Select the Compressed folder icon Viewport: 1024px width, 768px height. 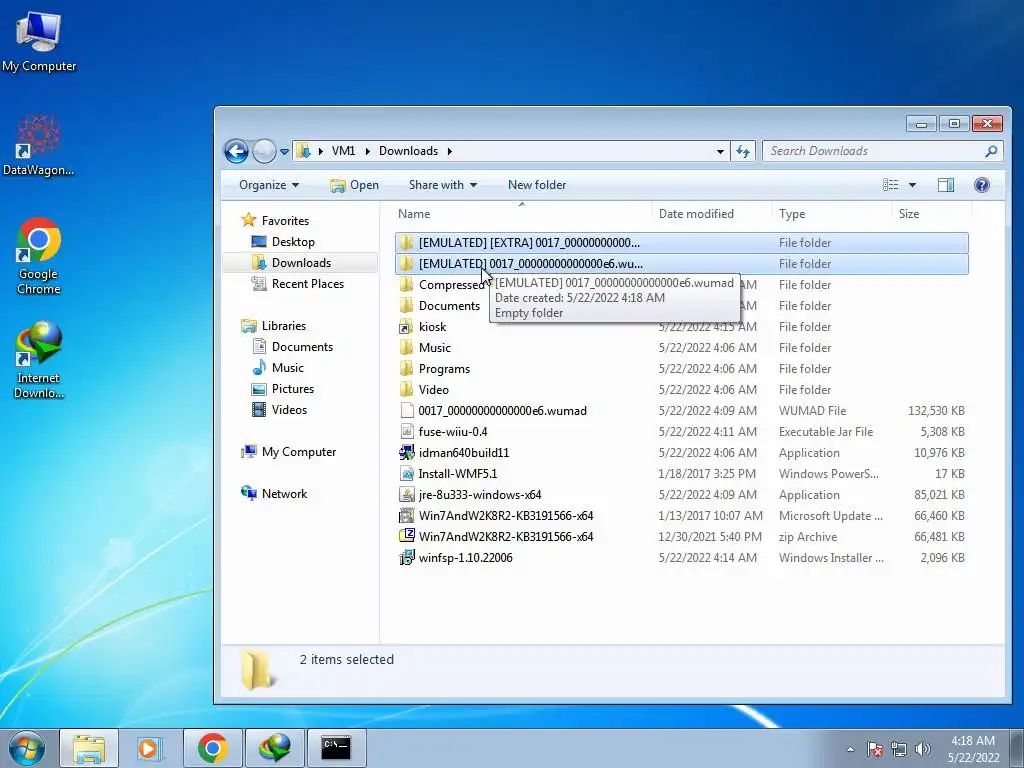click(x=406, y=285)
